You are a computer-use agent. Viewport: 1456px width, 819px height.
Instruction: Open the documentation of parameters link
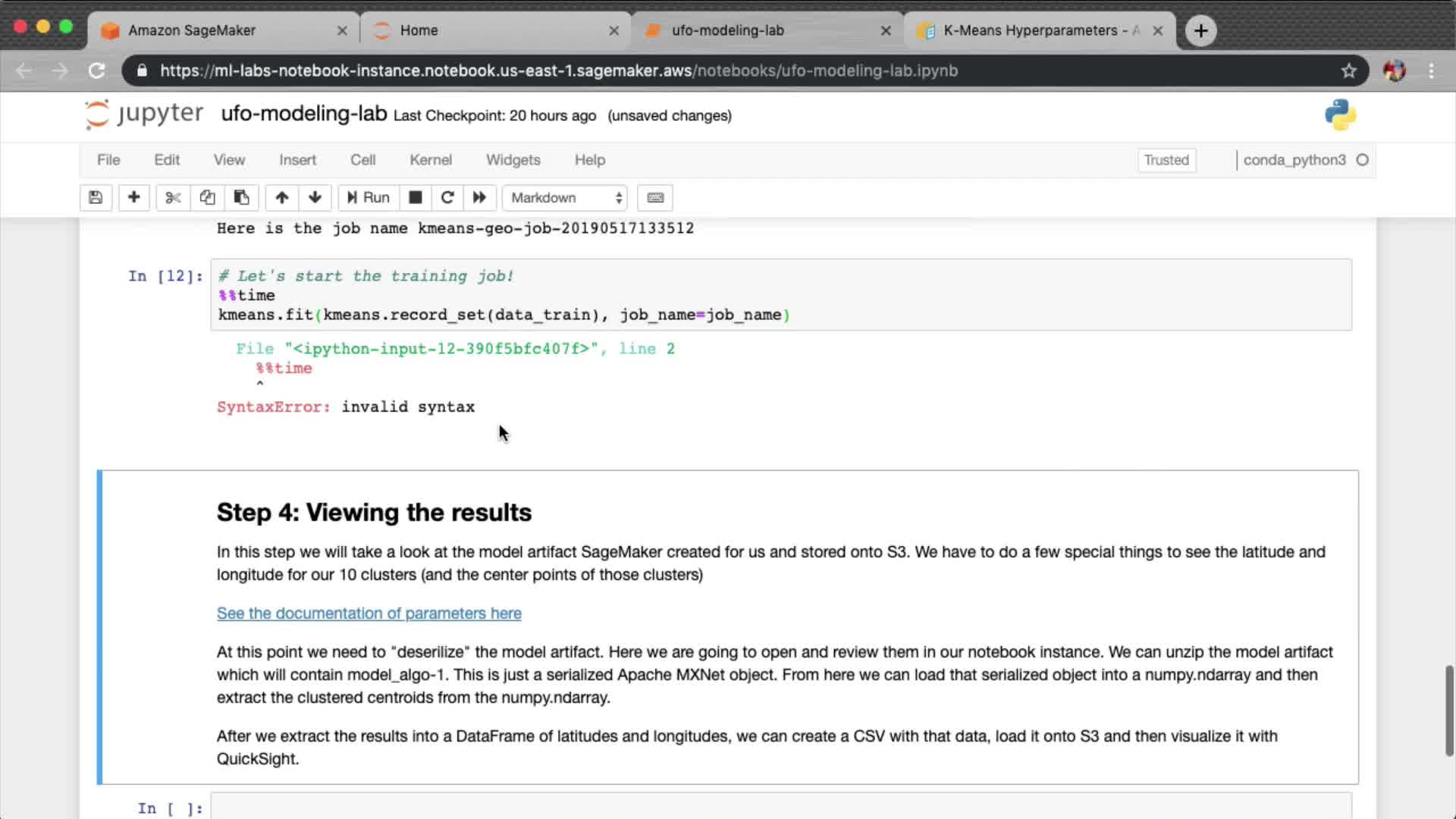[x=369, y=613]
